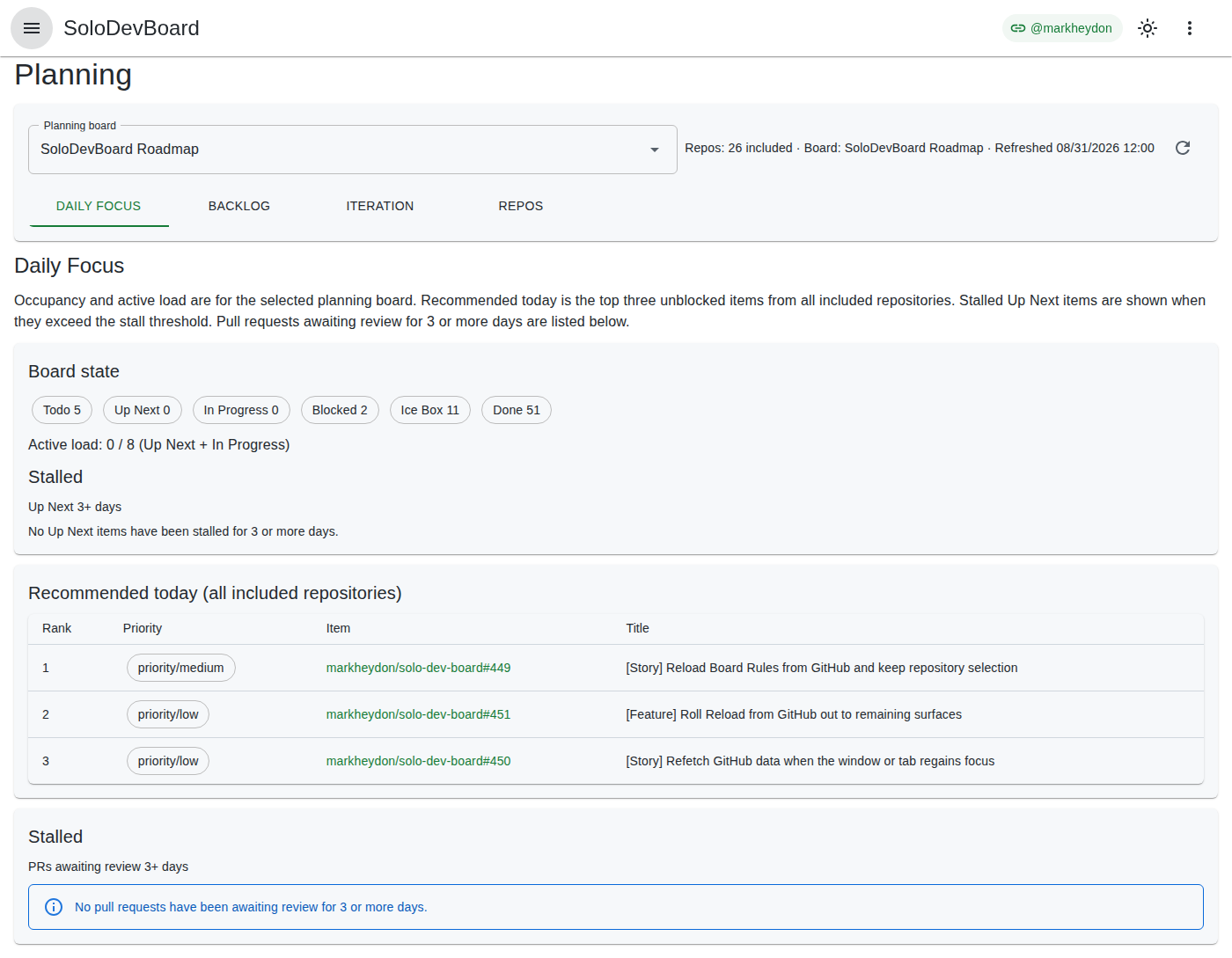The width and height of the screenshot is (1232, 958).
Task: Click priority/low chip in rank 2 row
Action: tap(168, 714)
